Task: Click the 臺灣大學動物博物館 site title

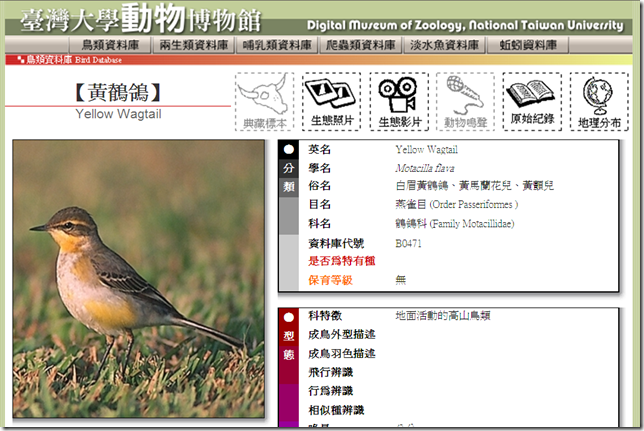Action: (x=140, y=19)
